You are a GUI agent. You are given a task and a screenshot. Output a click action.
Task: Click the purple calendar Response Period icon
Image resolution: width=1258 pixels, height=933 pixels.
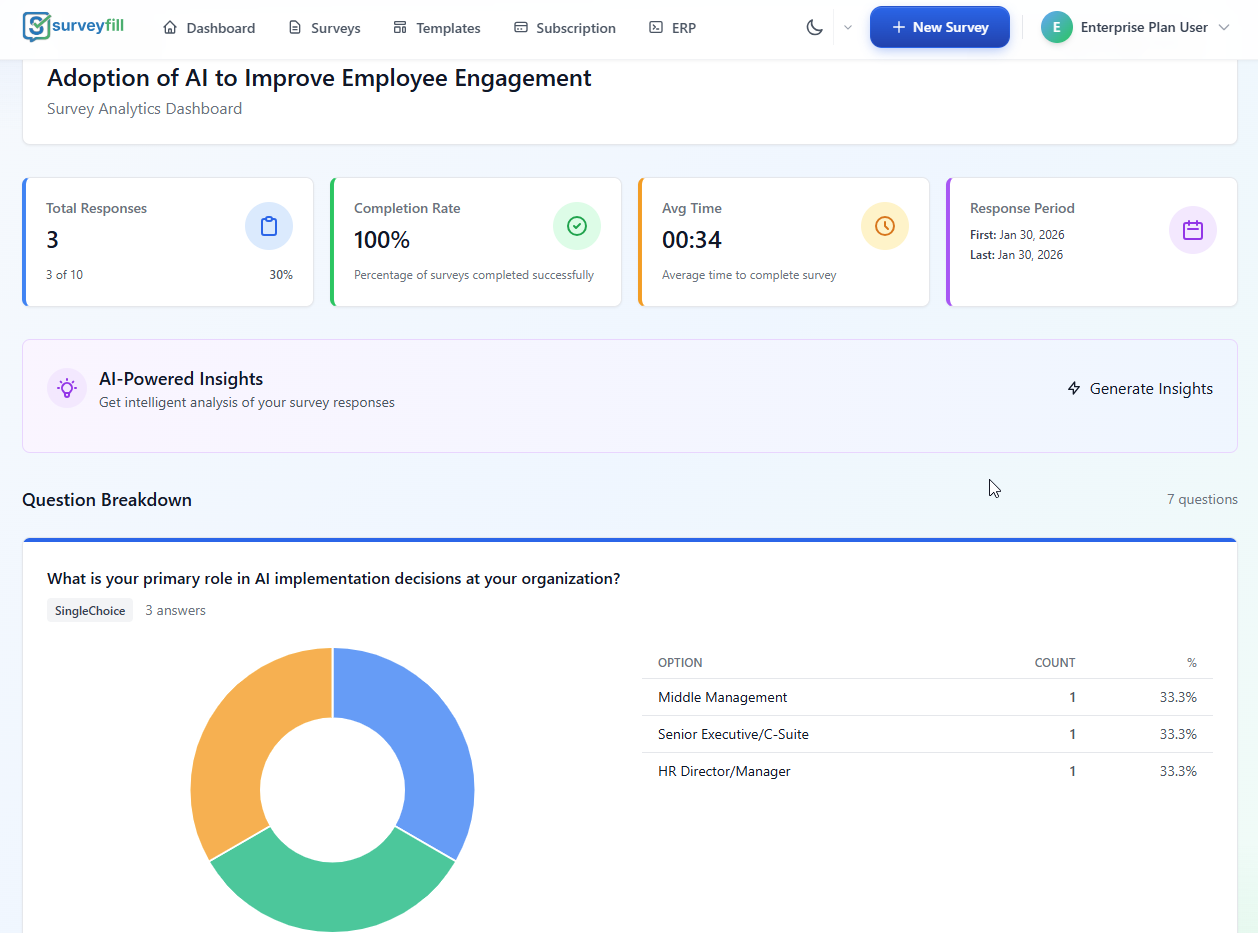point(1193,230)
